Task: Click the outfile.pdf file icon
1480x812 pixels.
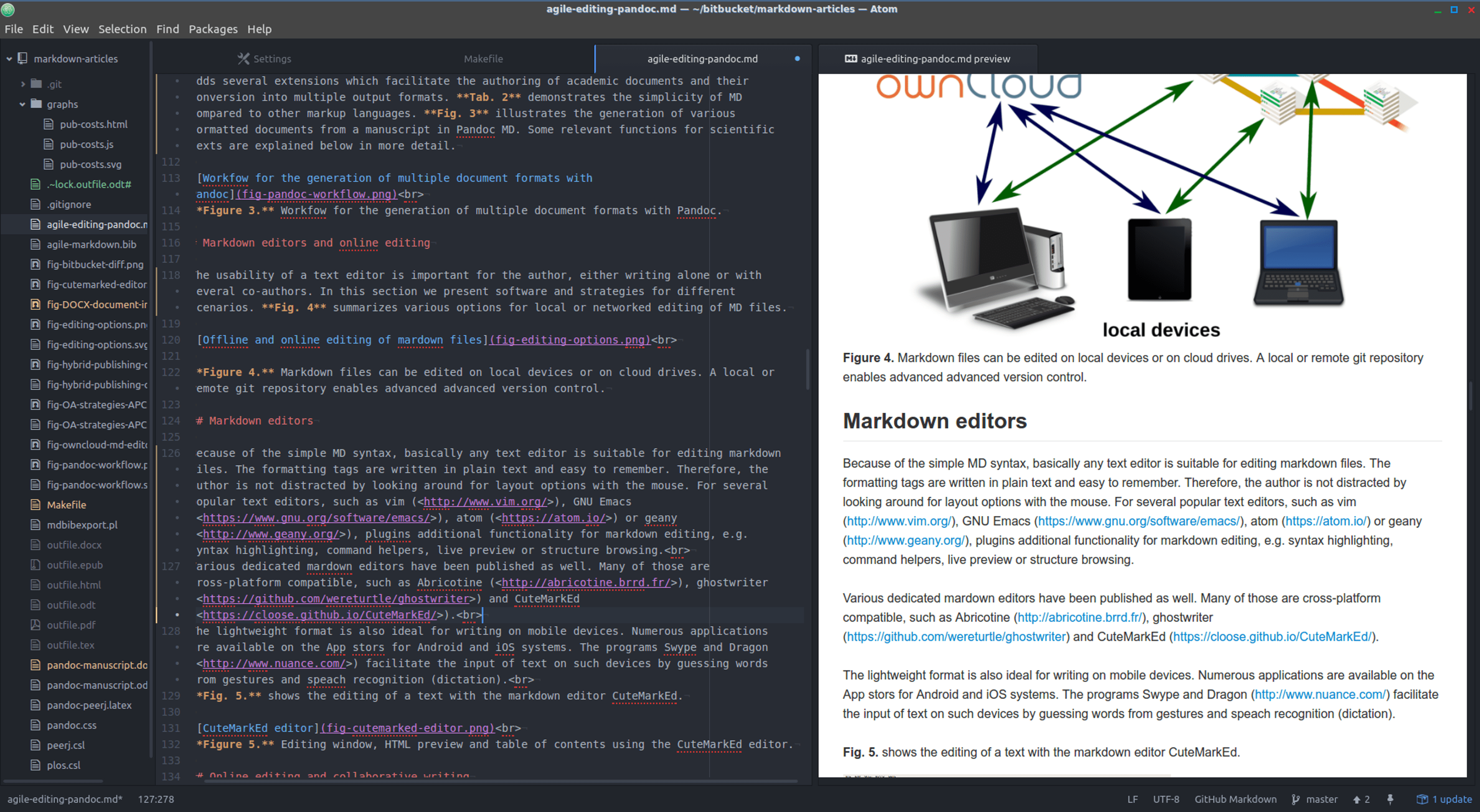Action: click(x=36, y=625)
